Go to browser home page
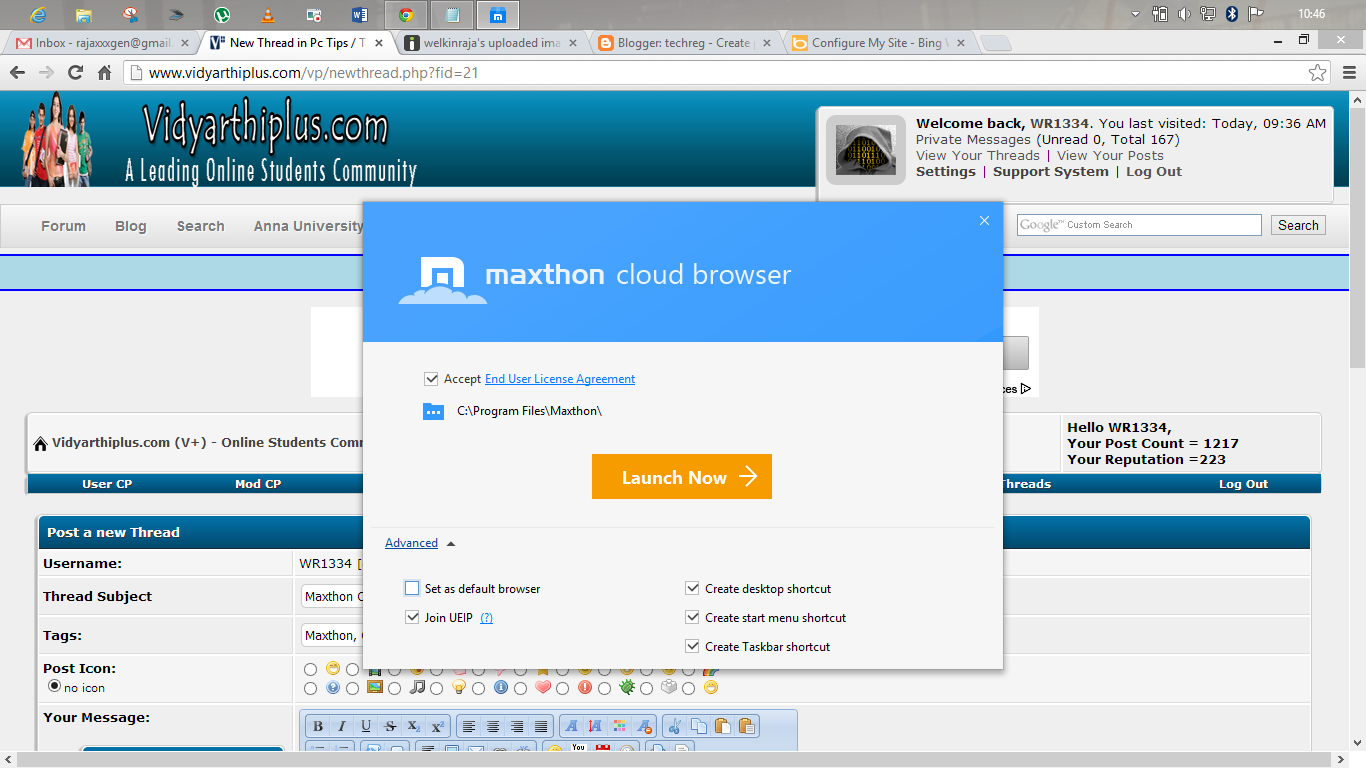The height and width of the screenshot is (768, 1366). coord(104,73)
